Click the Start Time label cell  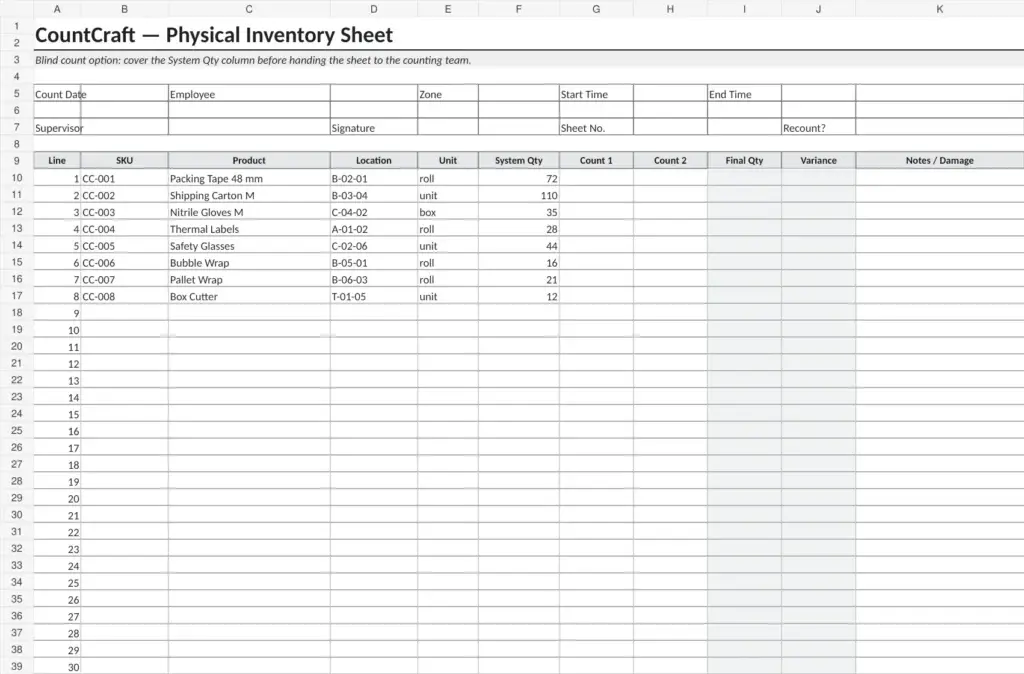[596, 93]
